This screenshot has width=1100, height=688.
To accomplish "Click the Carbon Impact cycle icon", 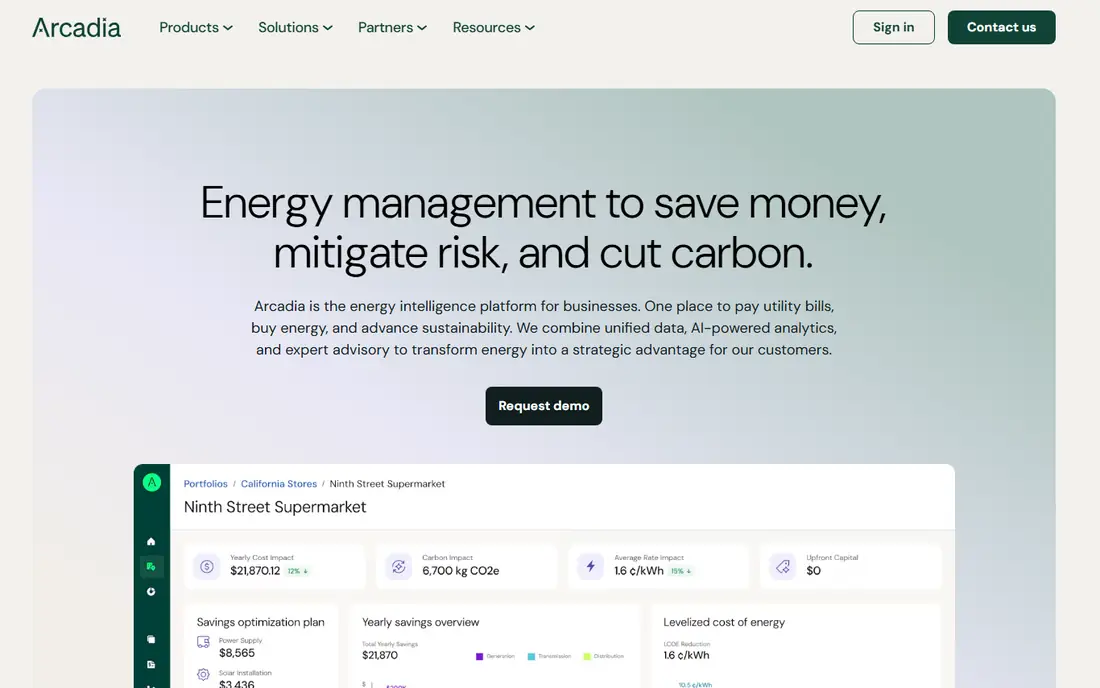I will pyautogui.click(x=398, y=566).
